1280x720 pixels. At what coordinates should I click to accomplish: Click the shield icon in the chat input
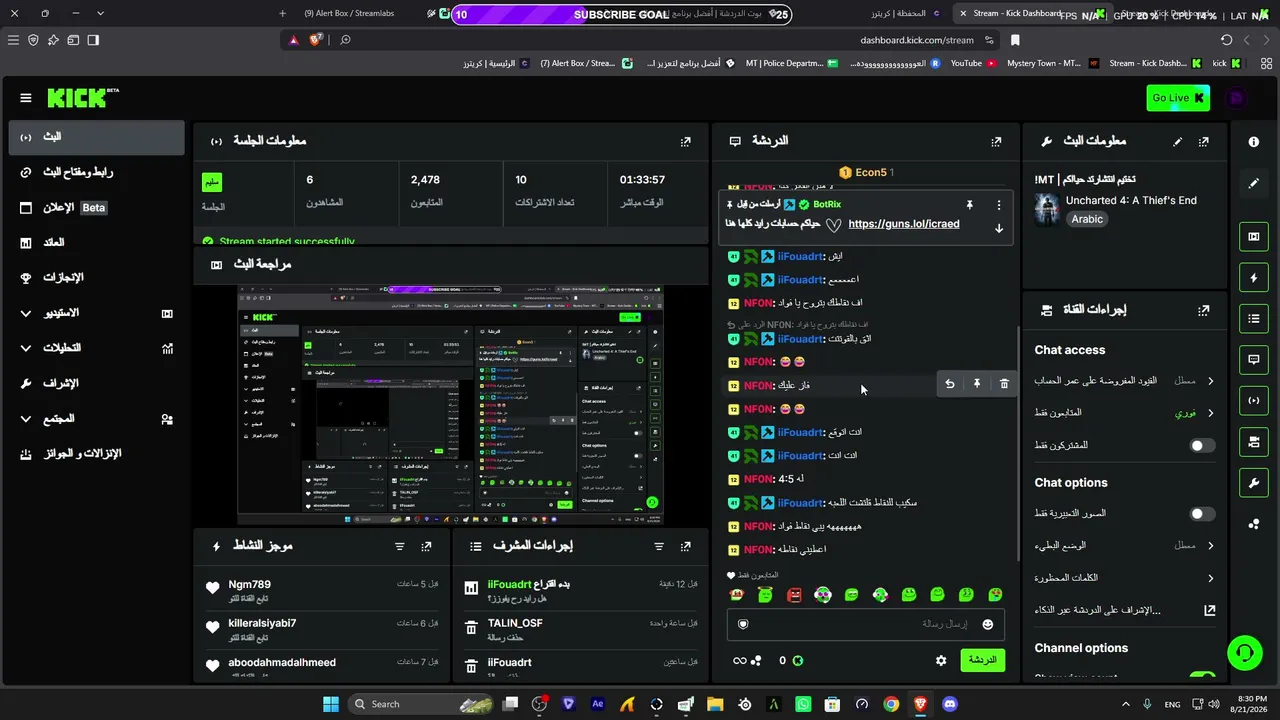[x=743, y=625]
